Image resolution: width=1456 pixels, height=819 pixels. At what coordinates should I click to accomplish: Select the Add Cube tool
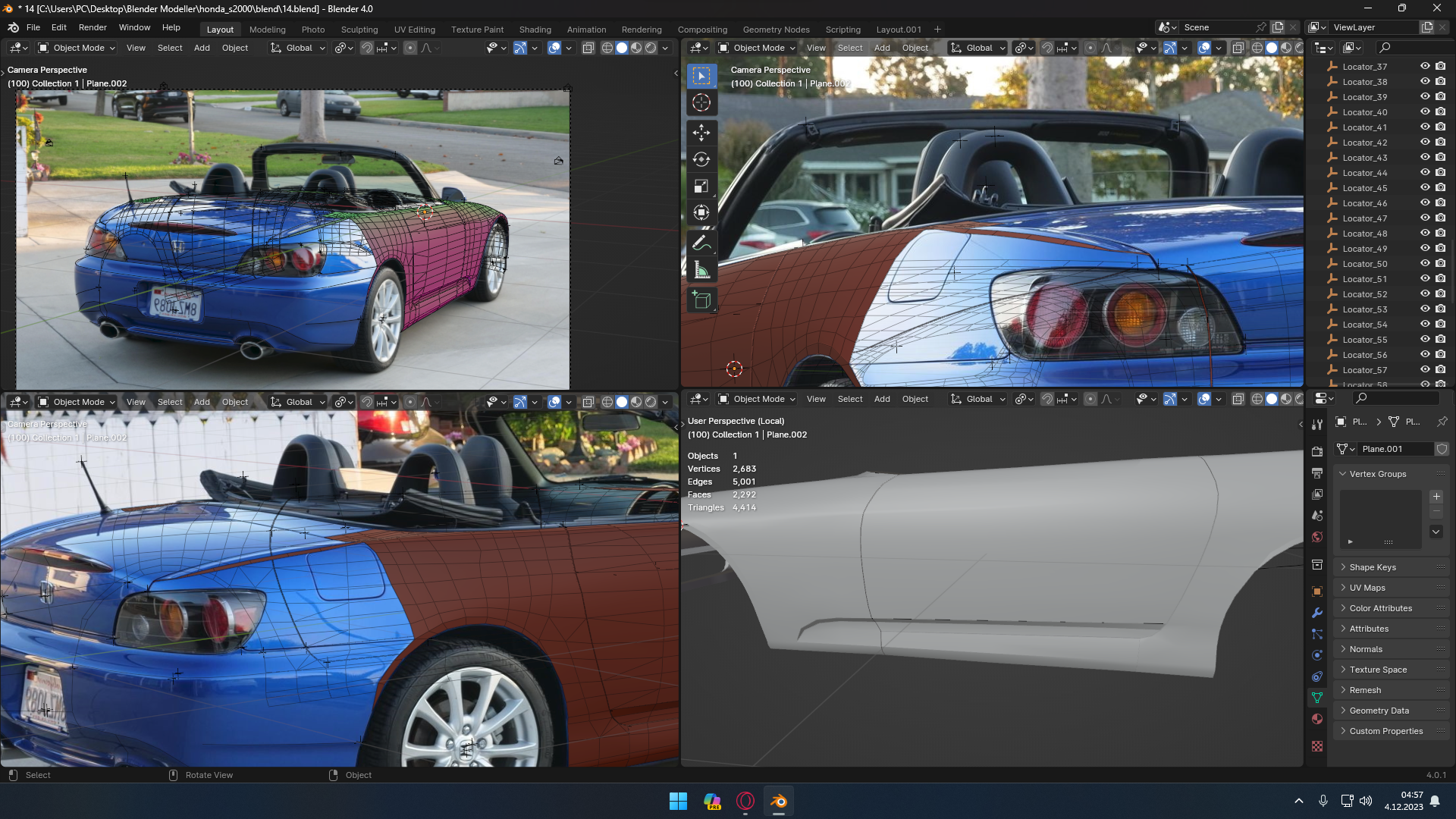(701, 300)
